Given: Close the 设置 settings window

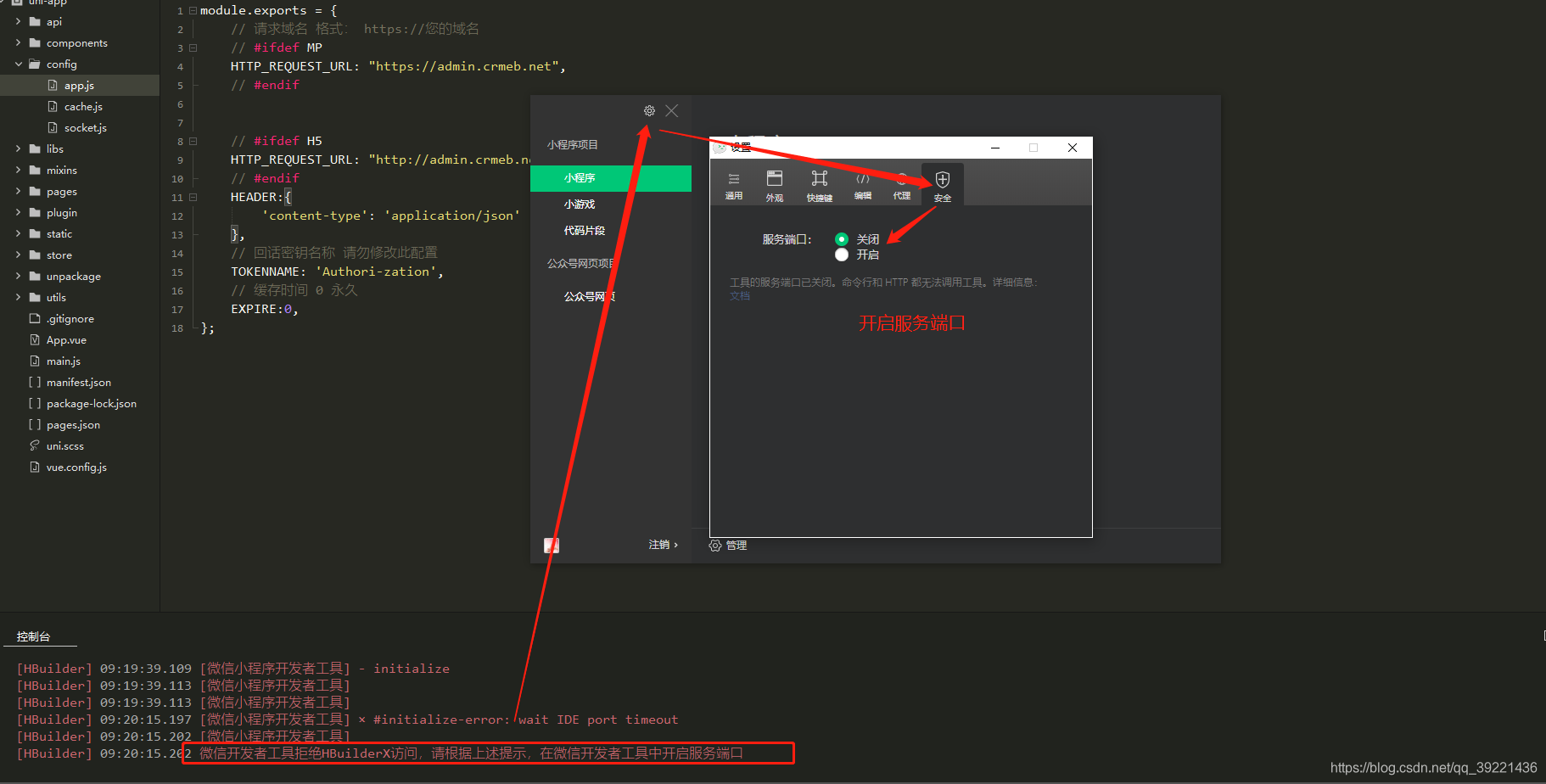Looking at the screenshot, I should (1073, 148).
